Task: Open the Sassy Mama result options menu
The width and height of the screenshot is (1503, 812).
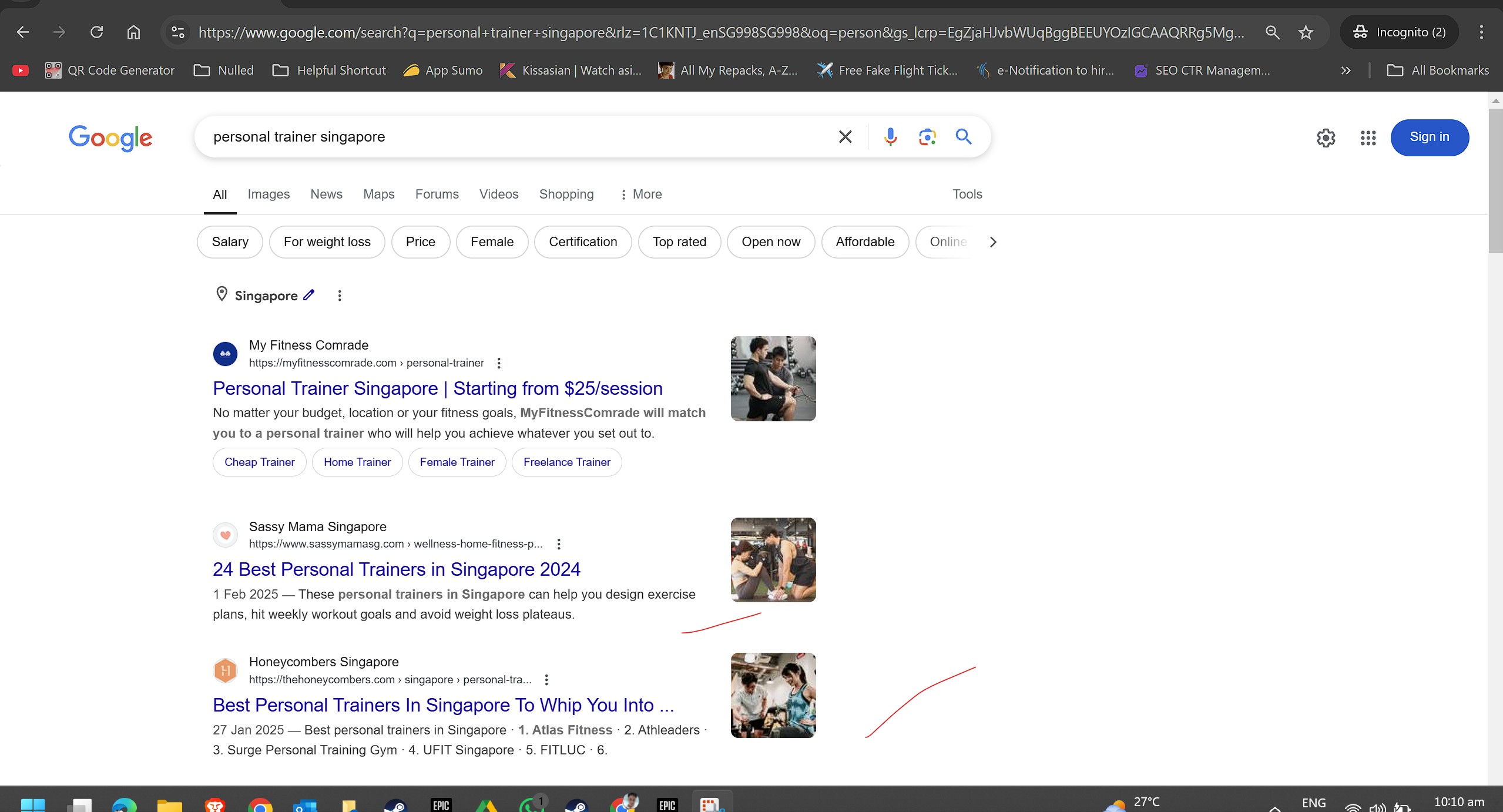Action: point(559,544)
